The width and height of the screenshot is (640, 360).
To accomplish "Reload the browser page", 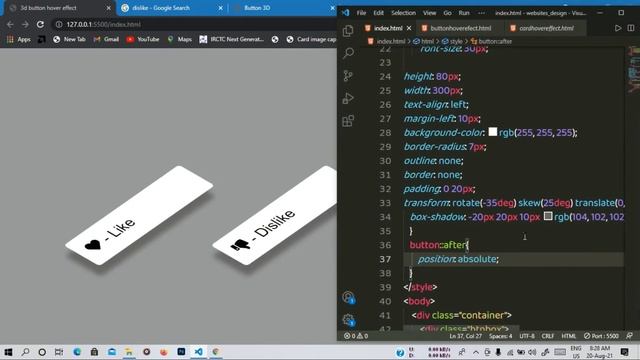I will (x=40, y=24).
